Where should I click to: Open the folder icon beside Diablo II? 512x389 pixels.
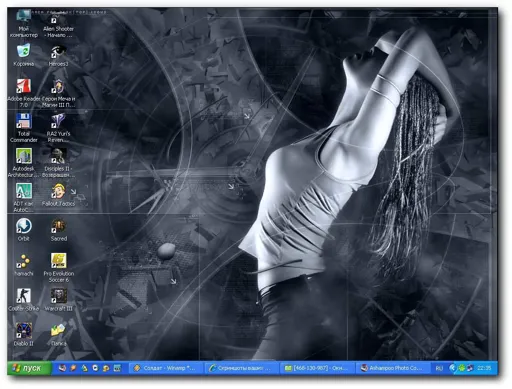[x=59, y=335]
